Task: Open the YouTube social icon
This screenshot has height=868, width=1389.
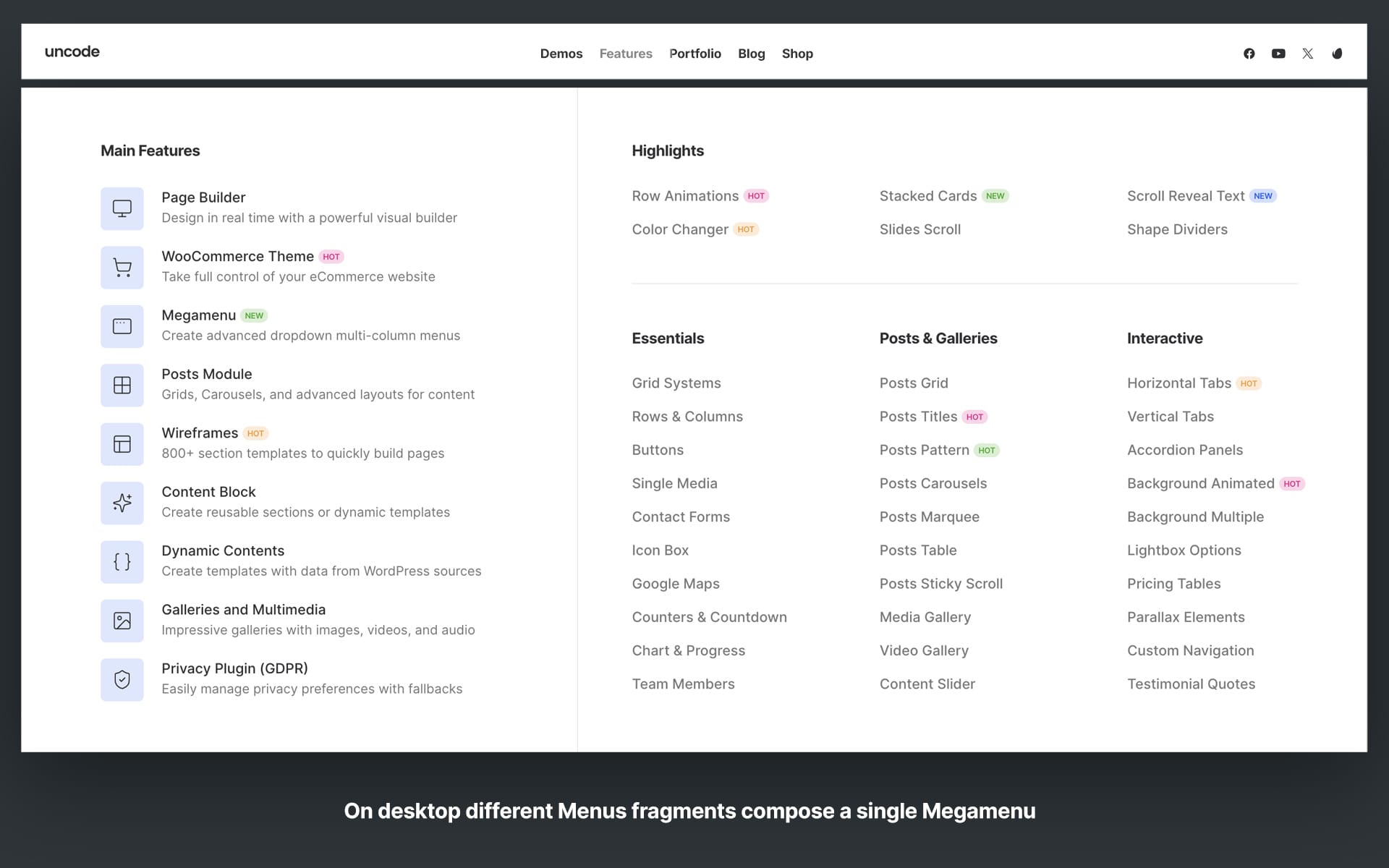Action: pyautogui.click(x=1278, y=54)
